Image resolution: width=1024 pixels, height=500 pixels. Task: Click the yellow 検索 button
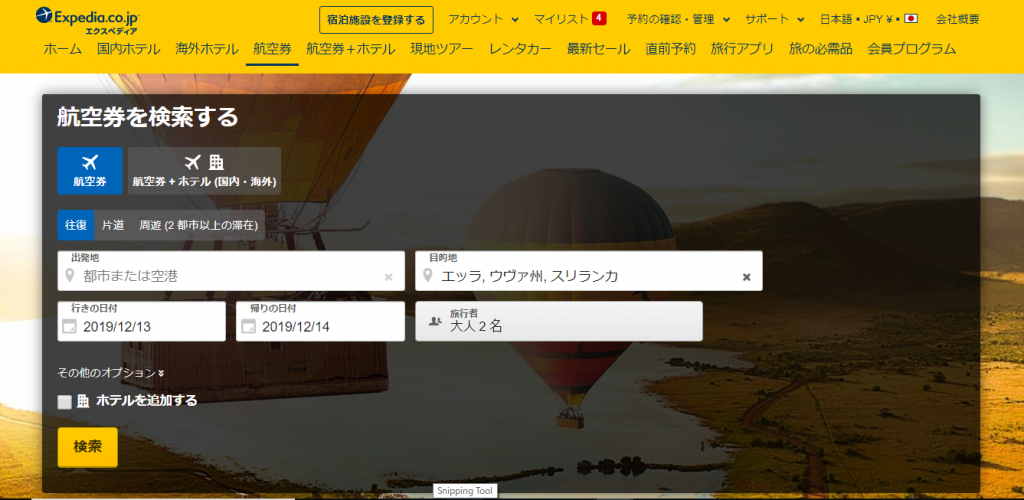[x=88, y=447]
